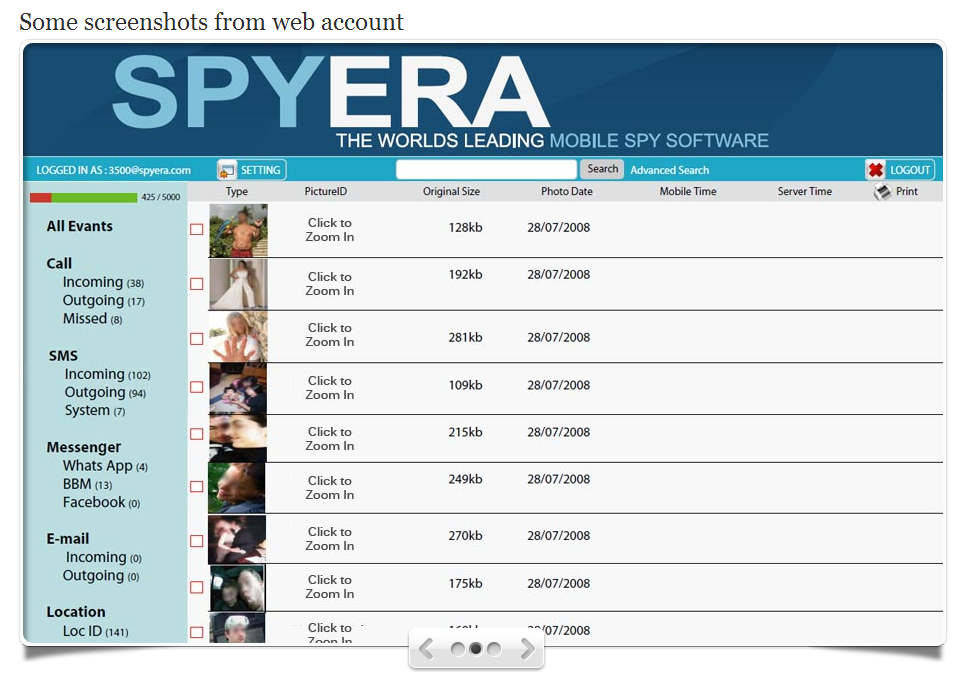Click 'Click to Zoom In' for 281kb row
Screen dimensions: 979x687
point(330,335)
